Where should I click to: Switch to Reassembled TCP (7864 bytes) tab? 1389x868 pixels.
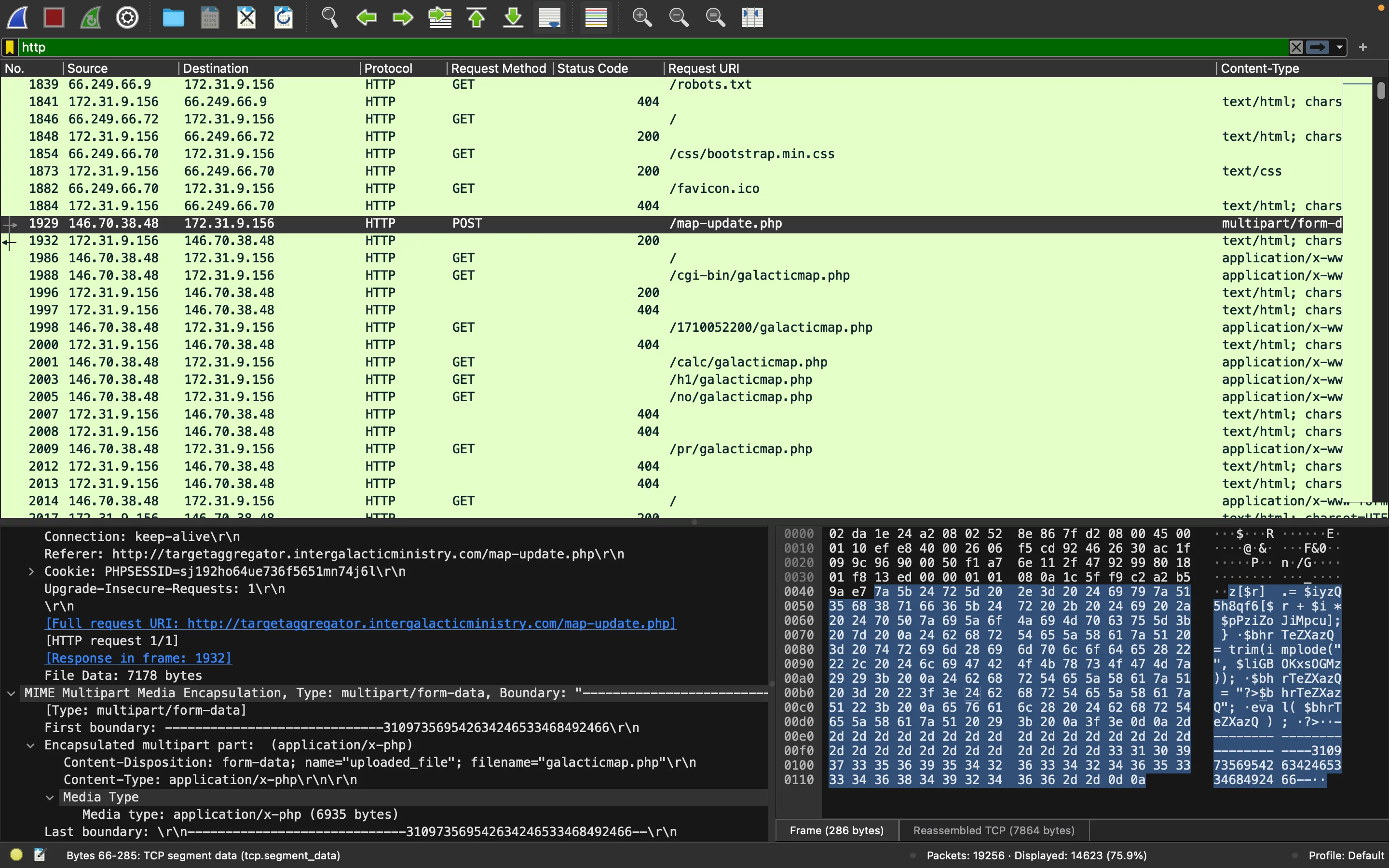pos(994,831)
